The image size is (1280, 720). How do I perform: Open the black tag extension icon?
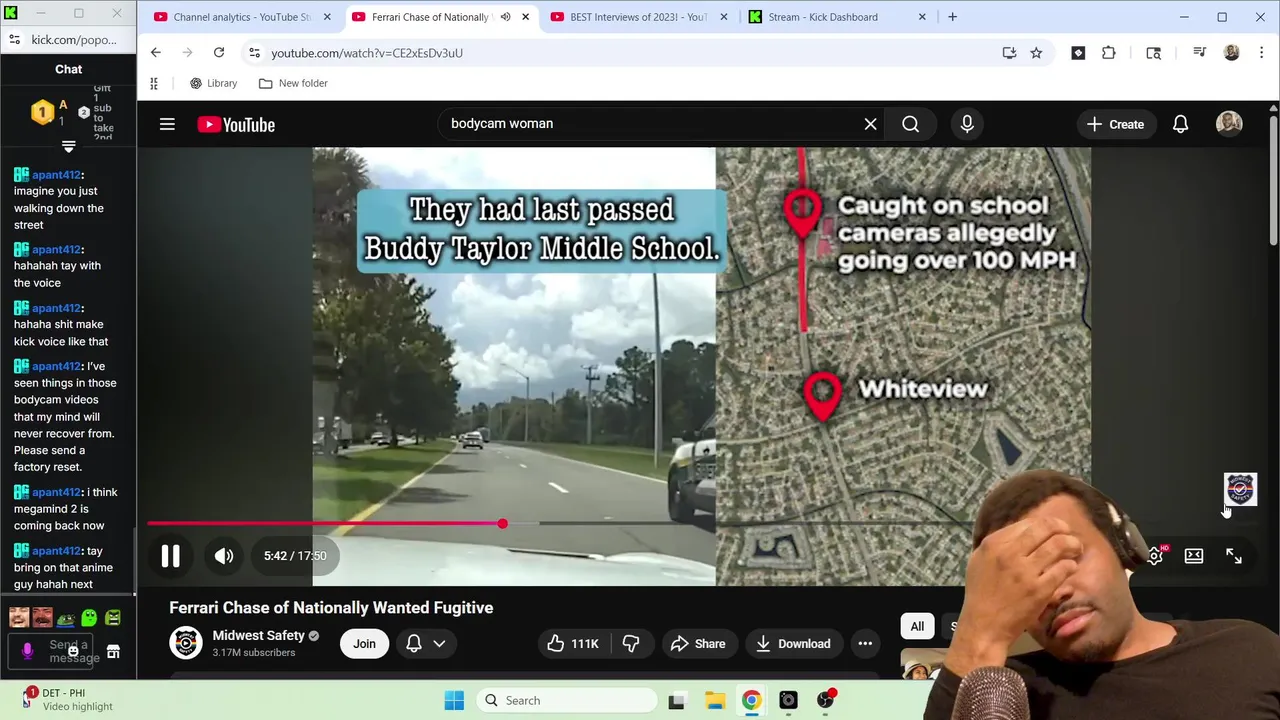point(1078,53)
